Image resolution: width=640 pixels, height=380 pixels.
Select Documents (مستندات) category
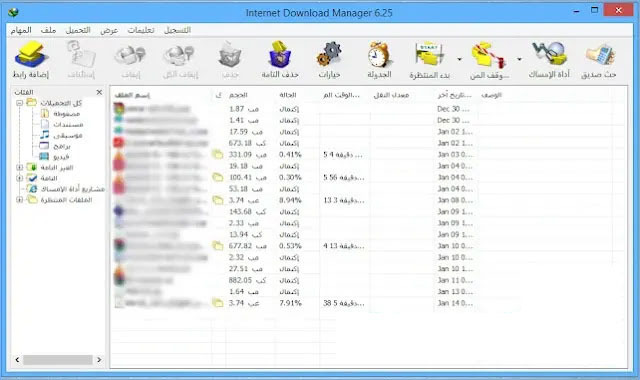(x=68, y=124)
